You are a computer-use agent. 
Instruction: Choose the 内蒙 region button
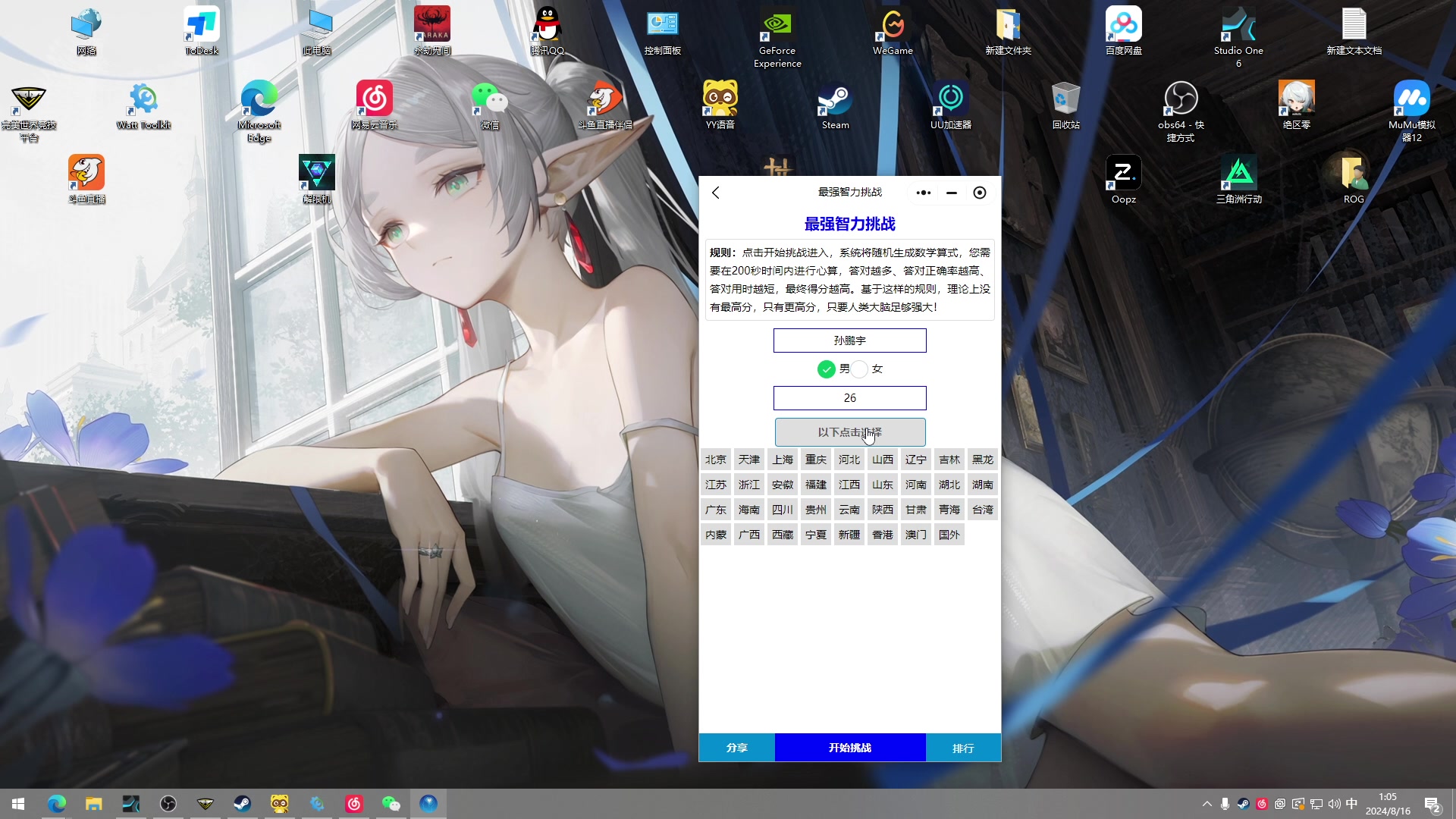(716, 535)
